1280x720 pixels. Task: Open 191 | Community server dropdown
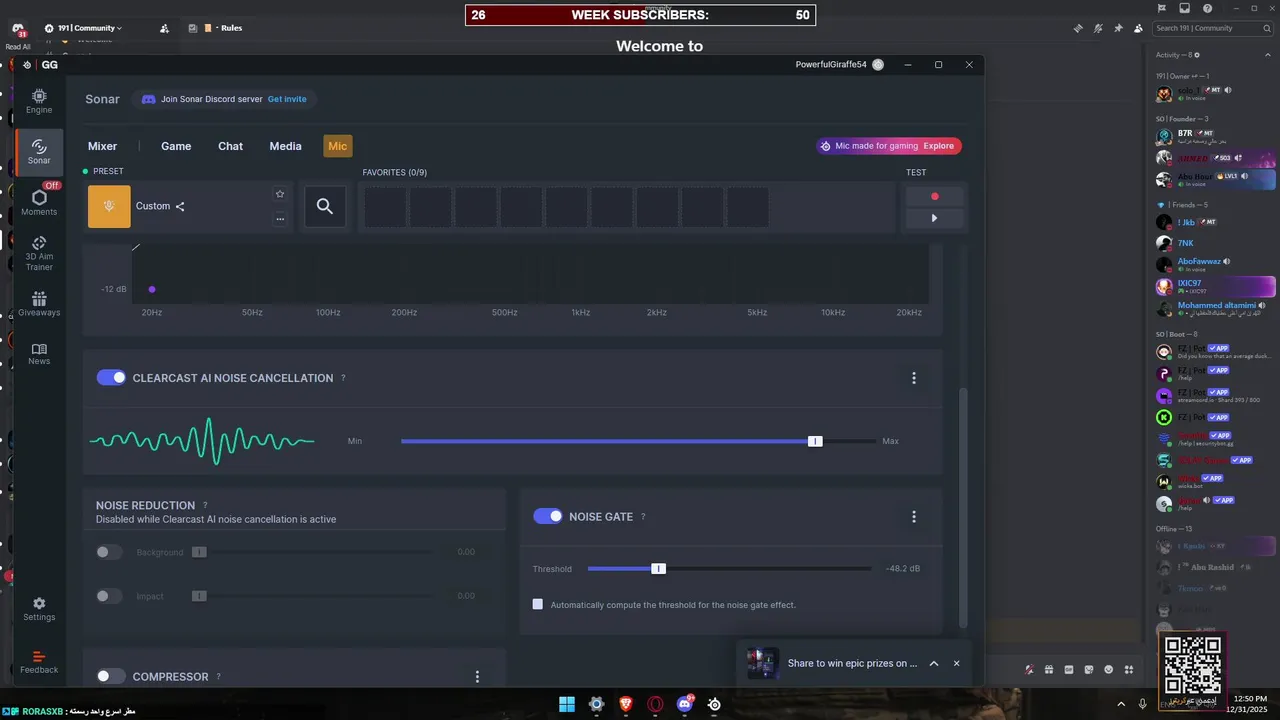[x=90, y=28]
